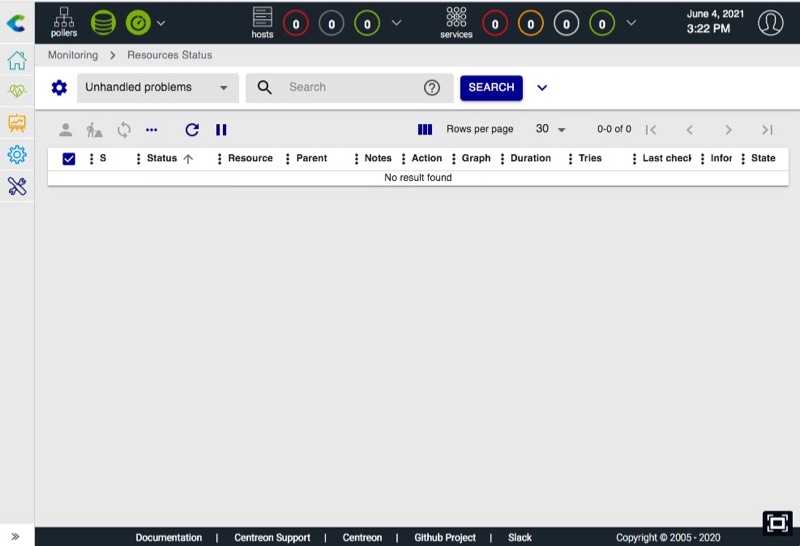
Task: Open the Unhandled problems filter dropdown
Action: point(157,88)
